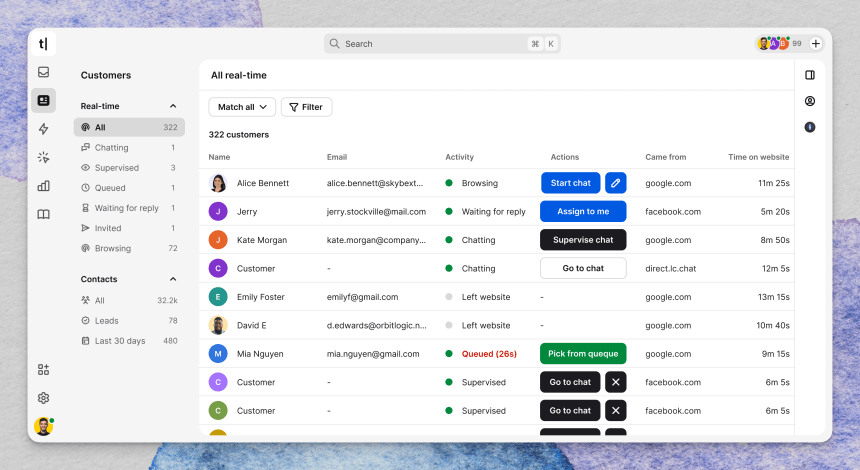Select Leads under Contacts
Viewport: 860px width, 470px height.
coord(129,321)
